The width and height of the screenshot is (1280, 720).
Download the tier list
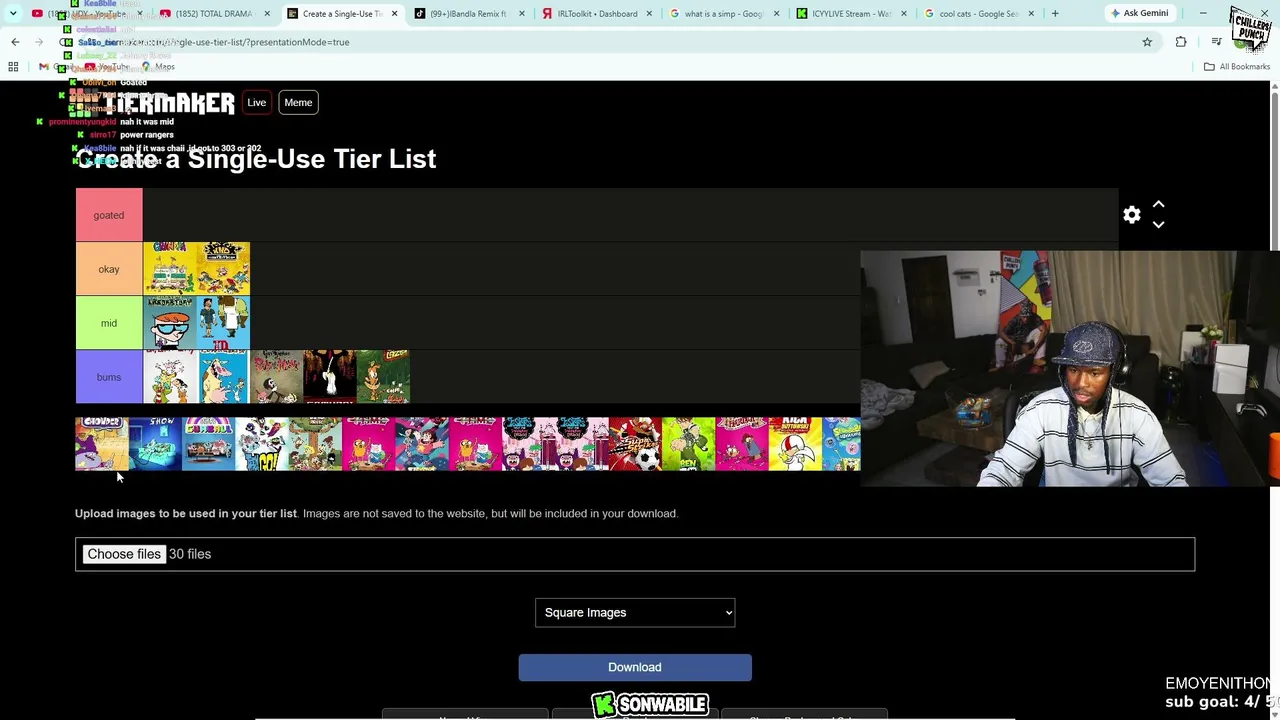click(x=635, y=667)
